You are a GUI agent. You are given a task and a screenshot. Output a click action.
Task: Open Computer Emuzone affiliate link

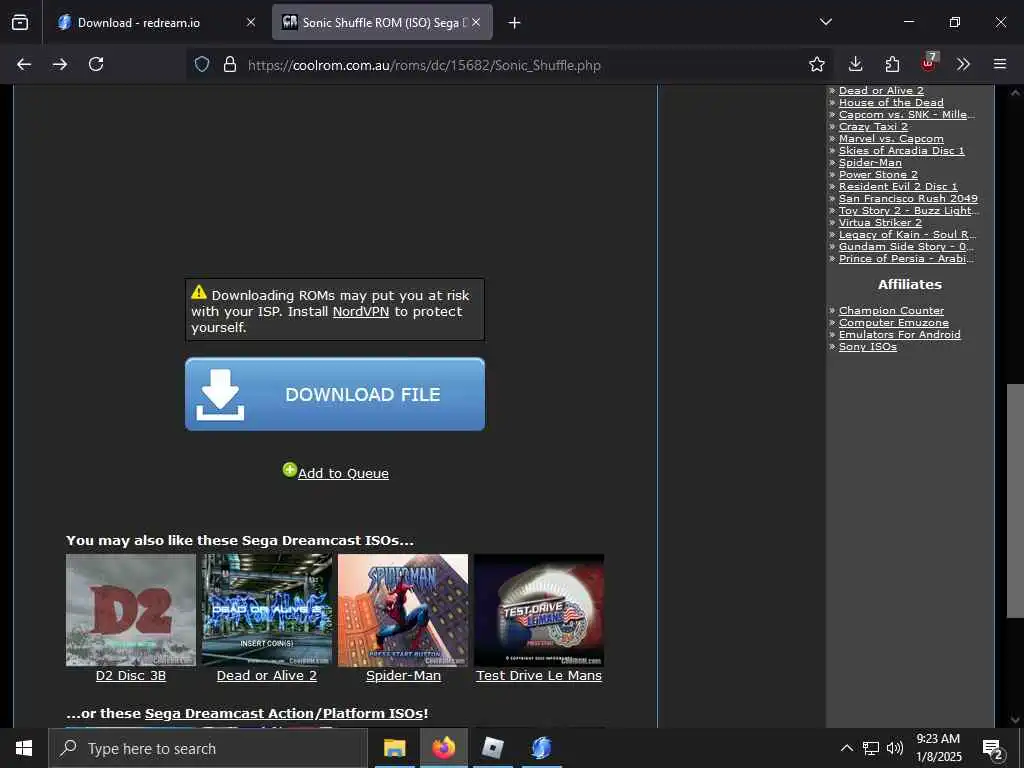point(893,323)
